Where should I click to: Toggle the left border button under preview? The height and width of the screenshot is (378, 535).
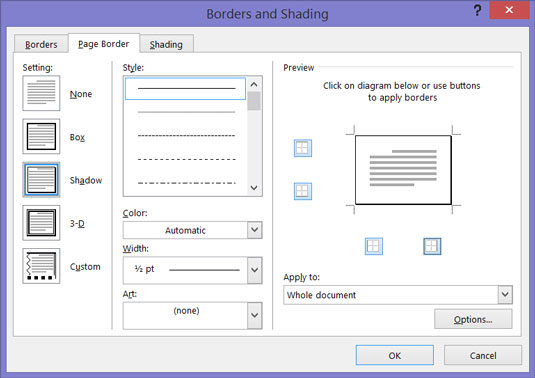pos(374,246)
